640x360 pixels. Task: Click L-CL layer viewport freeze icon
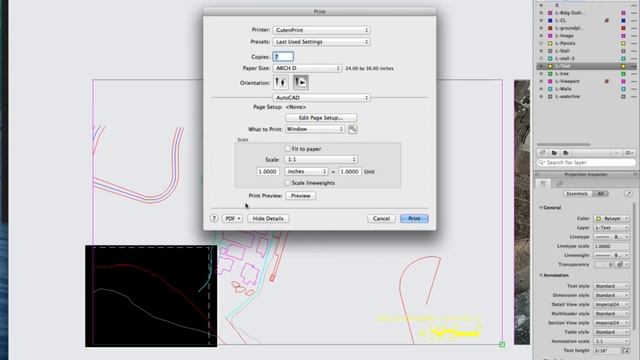(x=607, y=20)
